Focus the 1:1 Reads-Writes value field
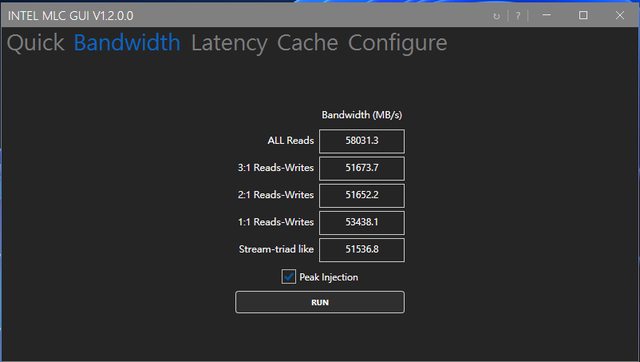Image resolution: width=640 pixels, height=362 pixels. pos(362,222)
